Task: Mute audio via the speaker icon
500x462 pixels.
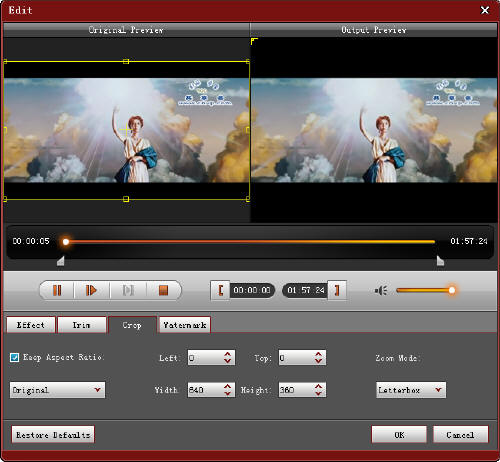Action: click(381, 290)
